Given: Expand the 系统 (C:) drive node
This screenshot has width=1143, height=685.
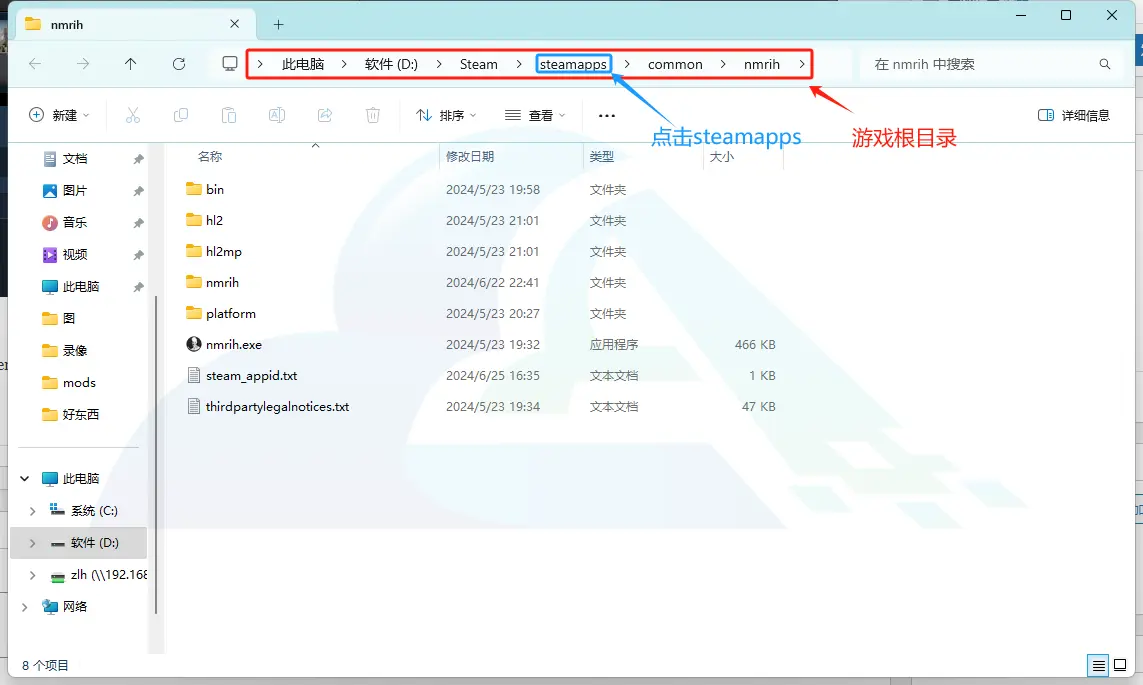Looking at the screenshot, I should [32, 511].
